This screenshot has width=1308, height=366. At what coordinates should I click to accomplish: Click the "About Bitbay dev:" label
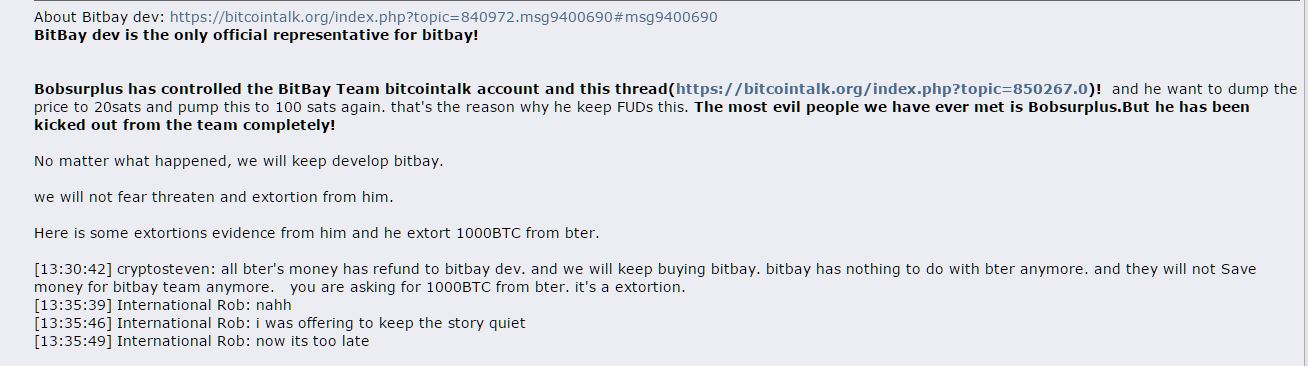pyautogui.click(x=99, y=17)
